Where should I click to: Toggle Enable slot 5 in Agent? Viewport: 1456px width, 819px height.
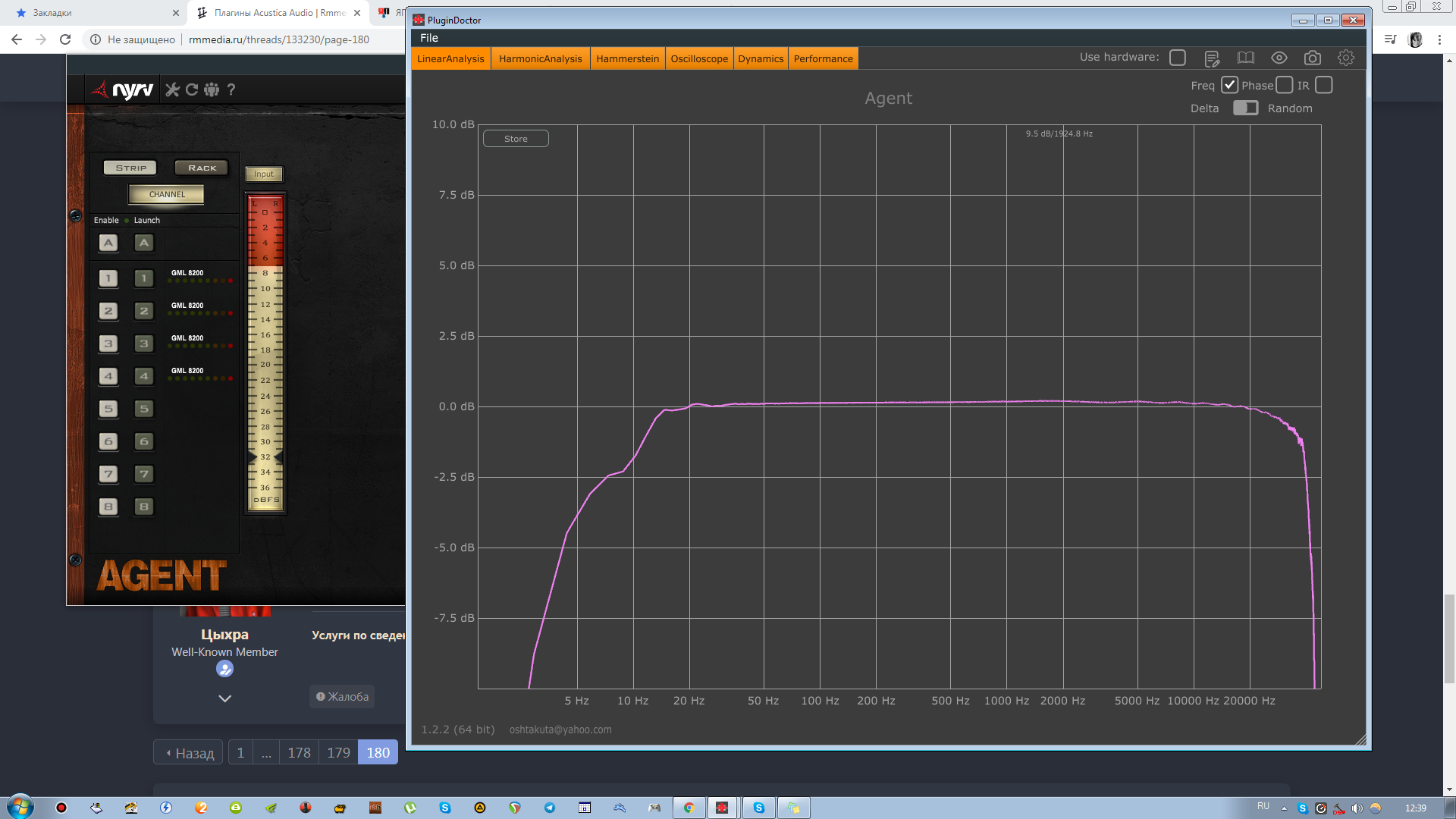(108, 409)
